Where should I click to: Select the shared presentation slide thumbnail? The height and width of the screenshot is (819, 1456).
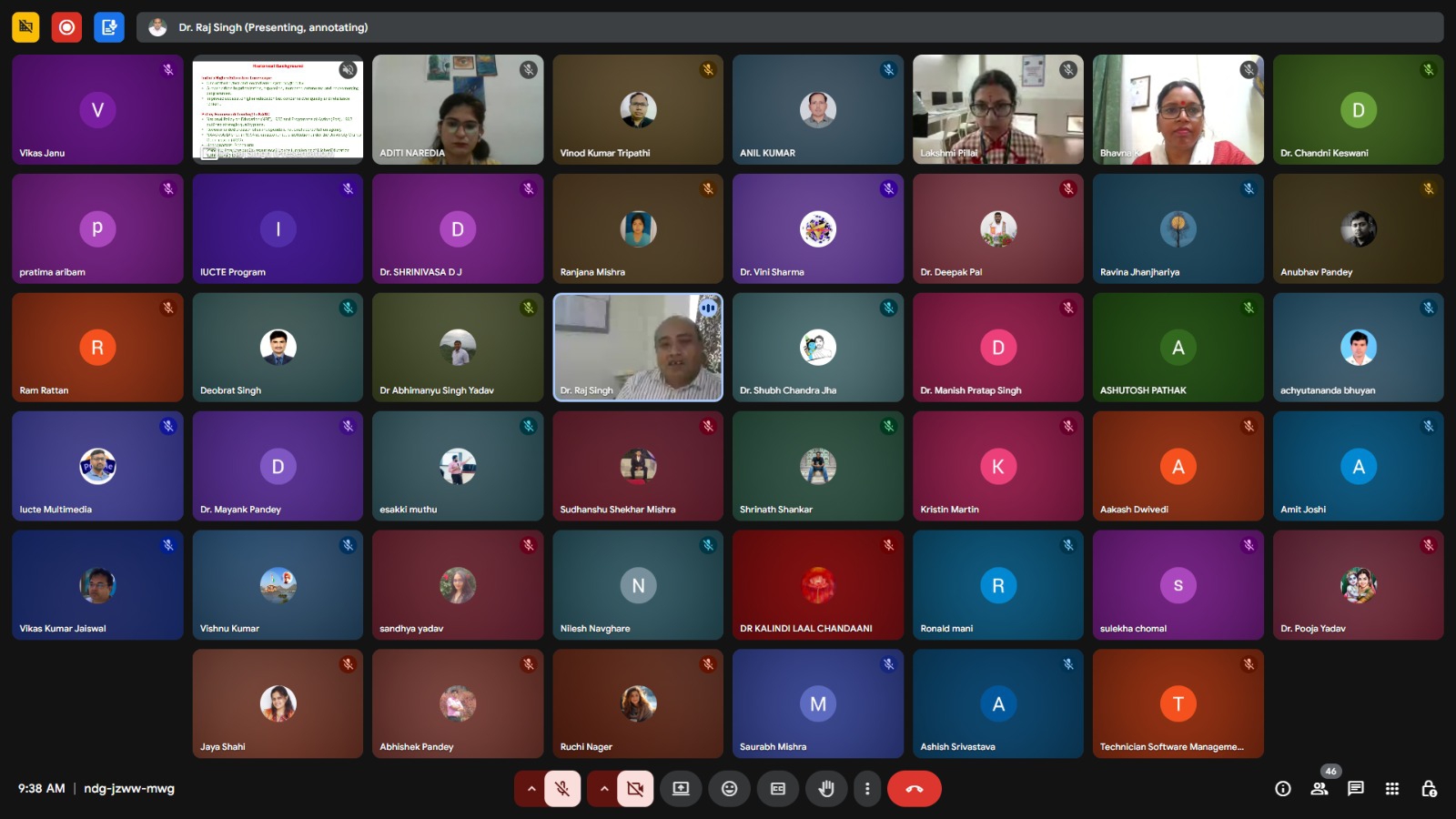point(278,109)
